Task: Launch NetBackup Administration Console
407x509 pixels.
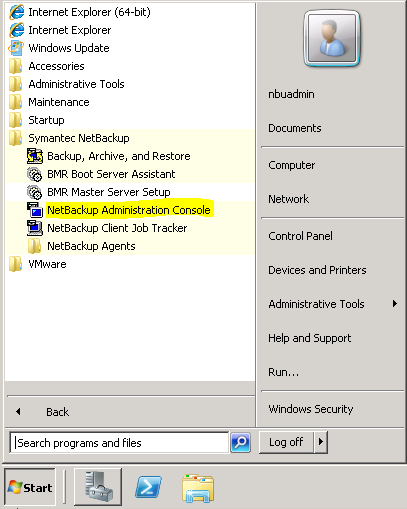Action: pos(129,210)
